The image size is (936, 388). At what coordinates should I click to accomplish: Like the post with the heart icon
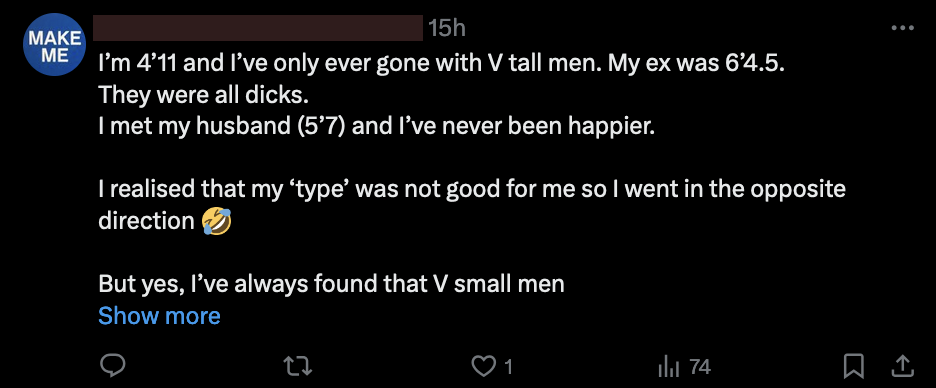tap(482, 366)
